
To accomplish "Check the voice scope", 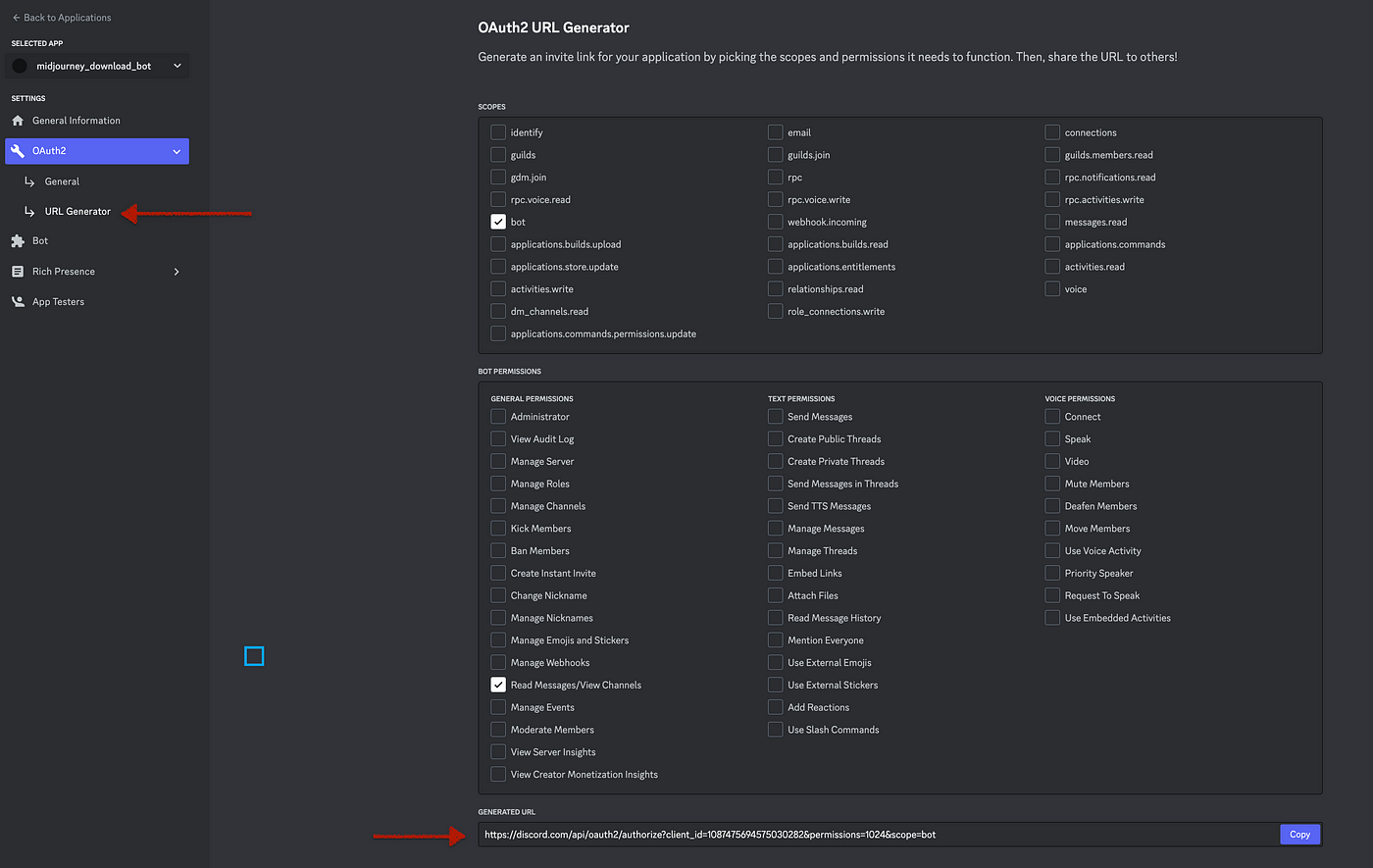I will click(x=1052, y=289).
